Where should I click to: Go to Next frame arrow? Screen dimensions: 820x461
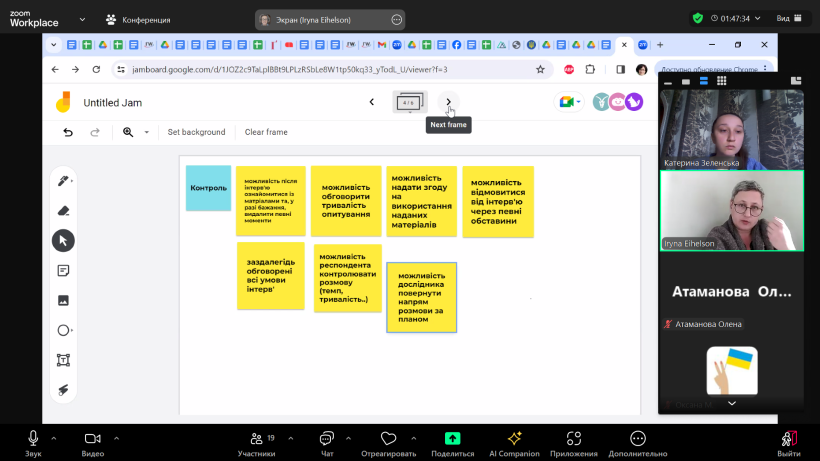tap(448, 102)
